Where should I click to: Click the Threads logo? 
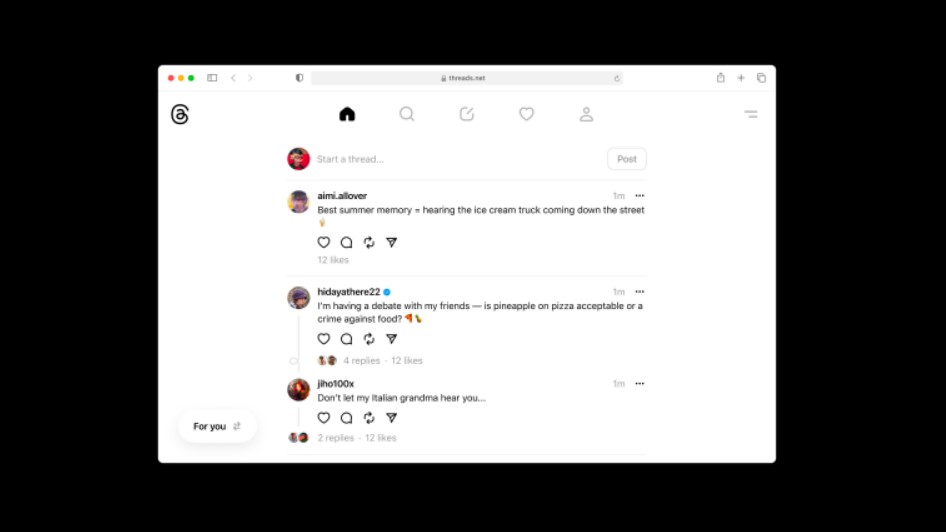pos(180,114)
